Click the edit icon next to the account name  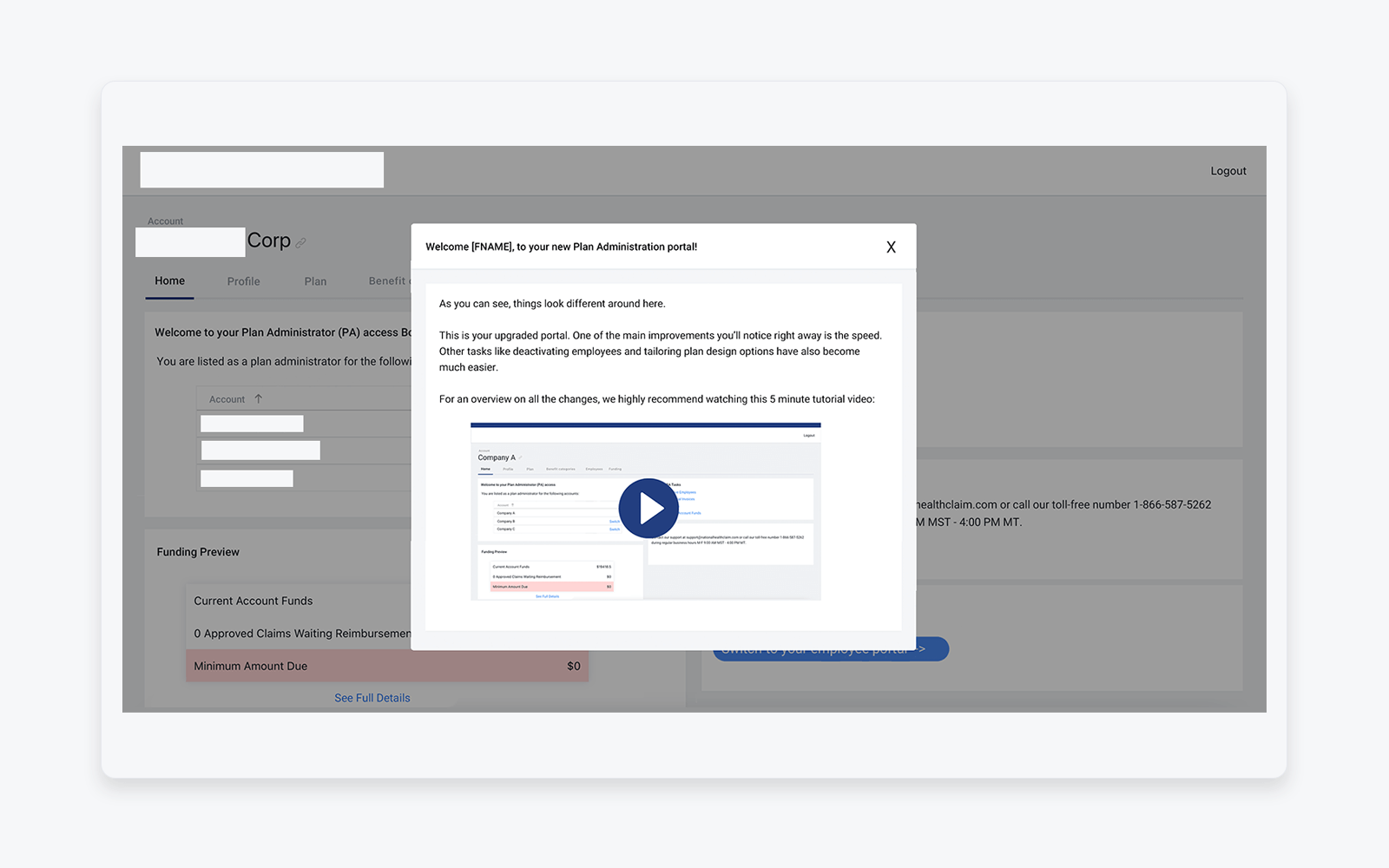301,241
